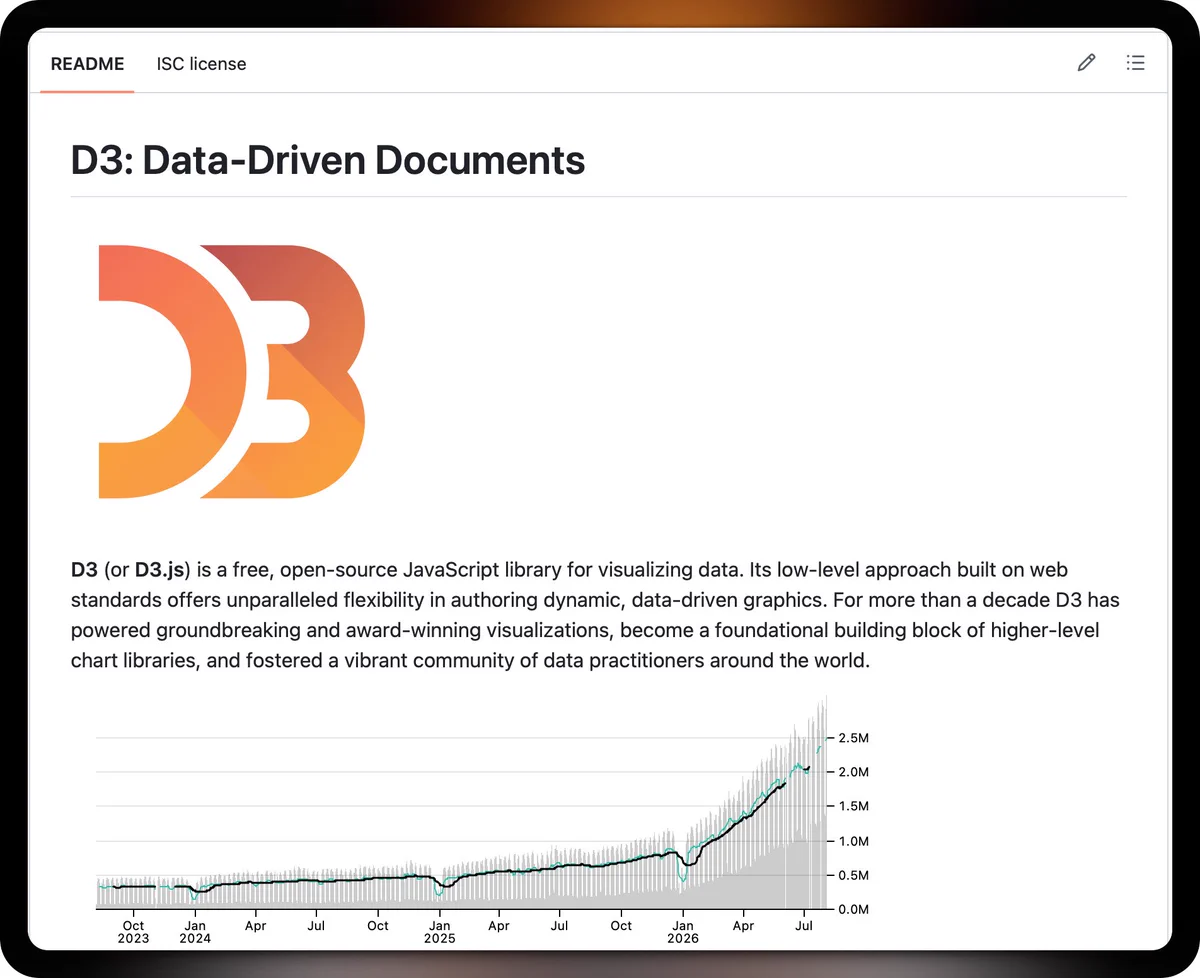This screenshot has height=978, width=1200.
Task: Click the 0.0M axis label
Action: (x=853, y=909)
